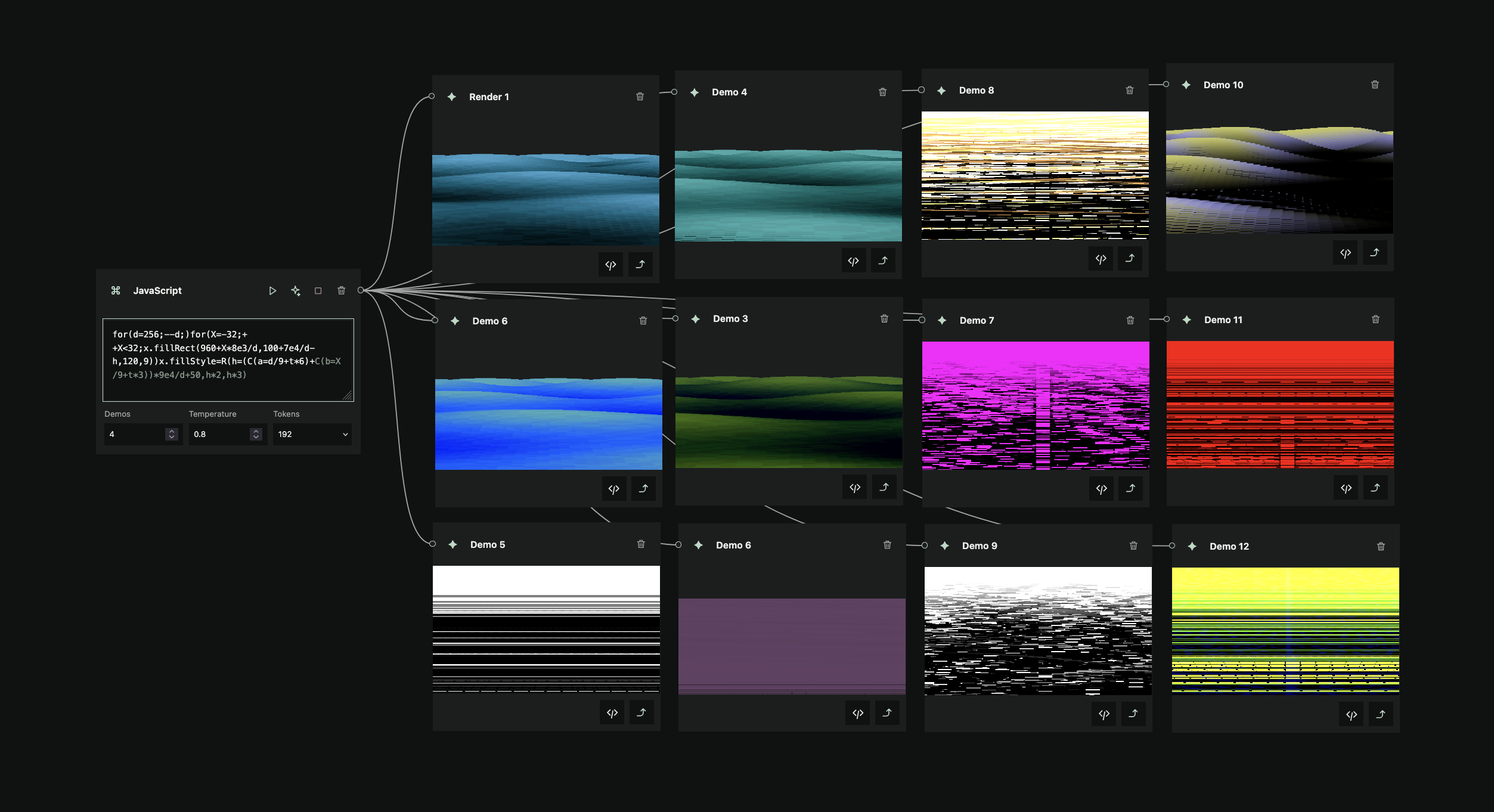
Task: View code of Render 1 node
Action: [610, 265]
